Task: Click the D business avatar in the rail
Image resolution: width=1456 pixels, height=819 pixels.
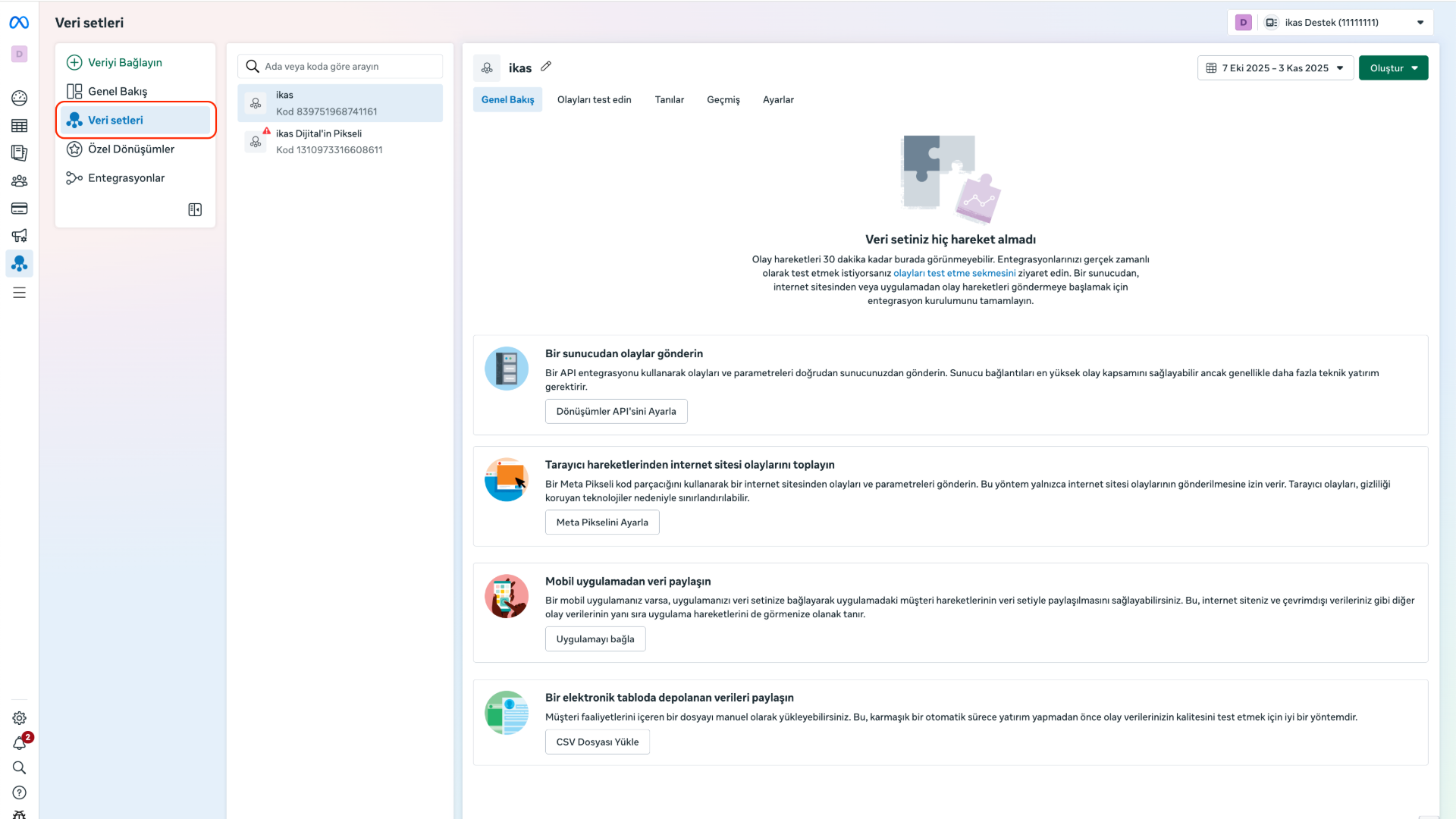Action: coord(20,54)
